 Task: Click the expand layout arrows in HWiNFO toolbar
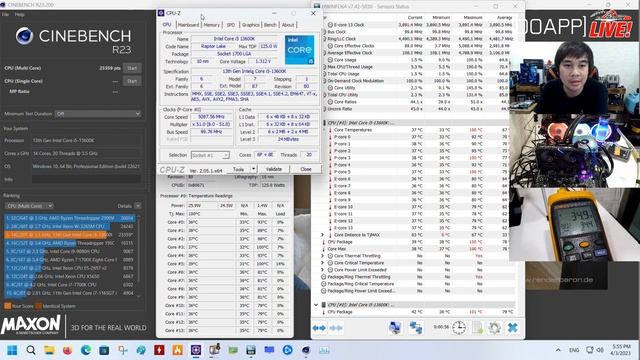(319, 328)
